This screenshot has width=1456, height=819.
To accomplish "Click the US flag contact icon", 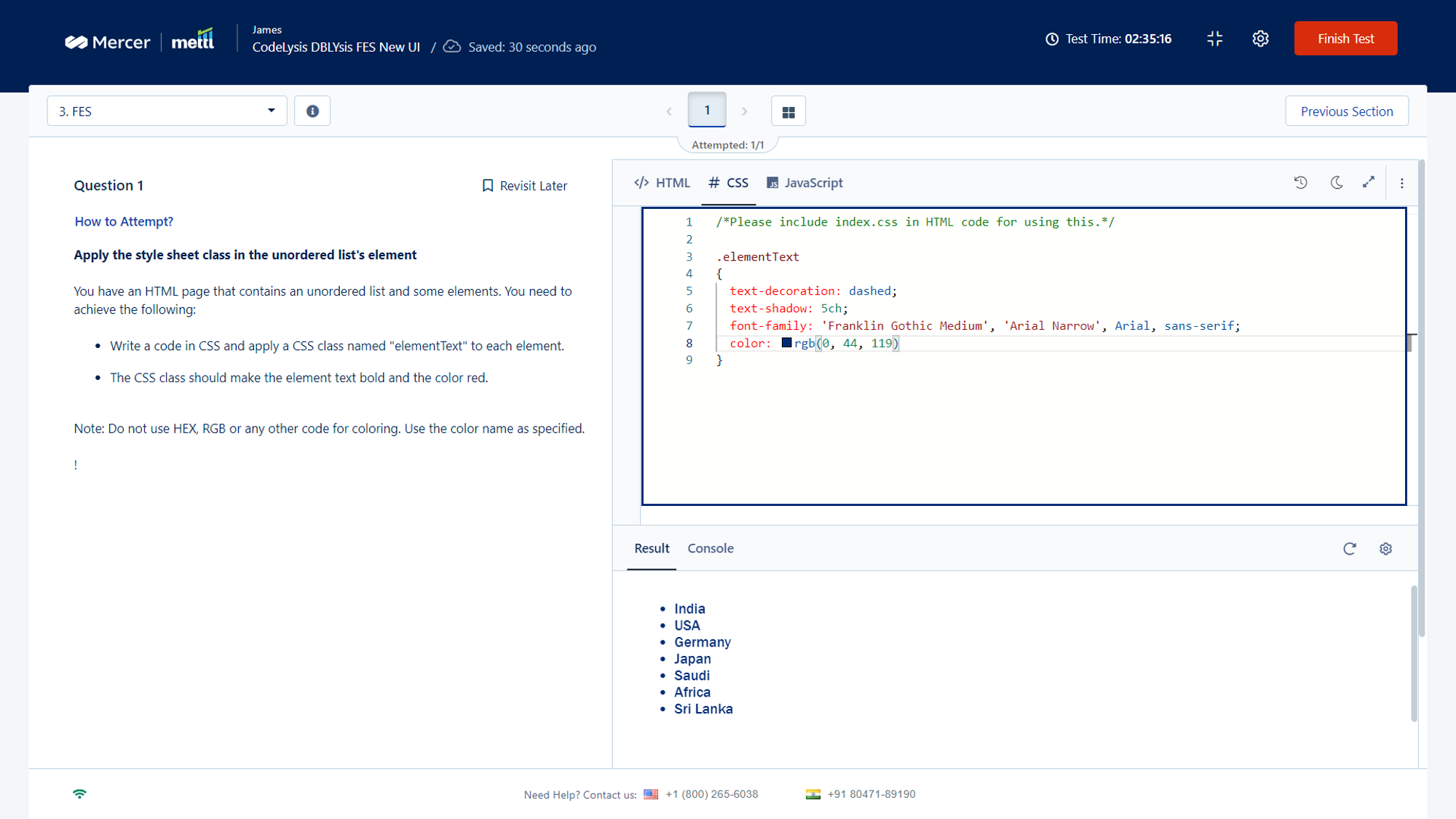I will point(651,794).
